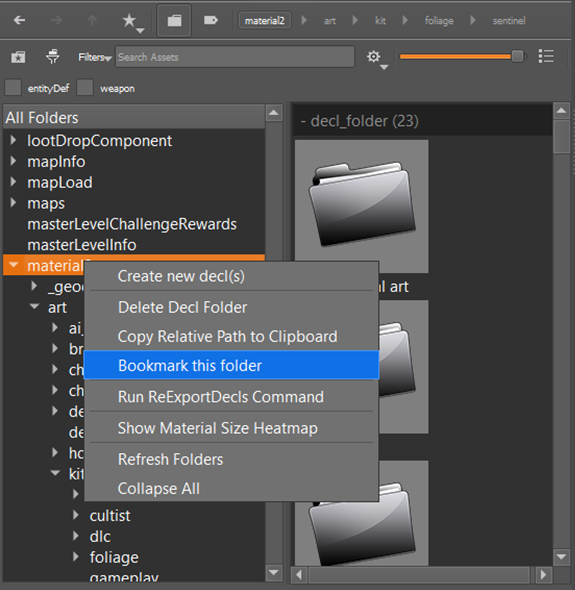Image resolution: width=575 pixels, height=590 pixels.
Task: Click asset panel scroll left arrow
Action: pos(300,575)
